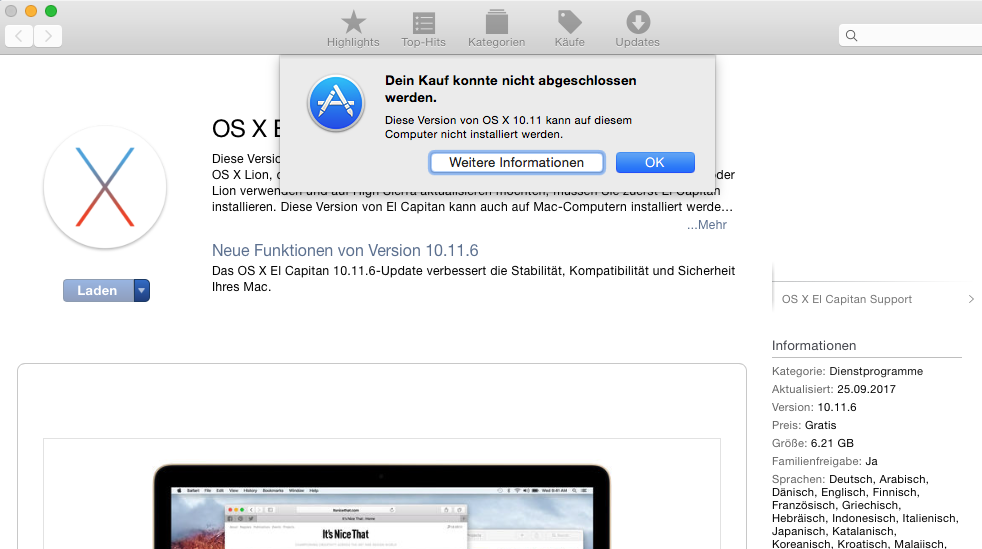This screenshot has width=982, height=549.
Task: Click the App Store icon in the dialog
Action: (x=336, y=103)
